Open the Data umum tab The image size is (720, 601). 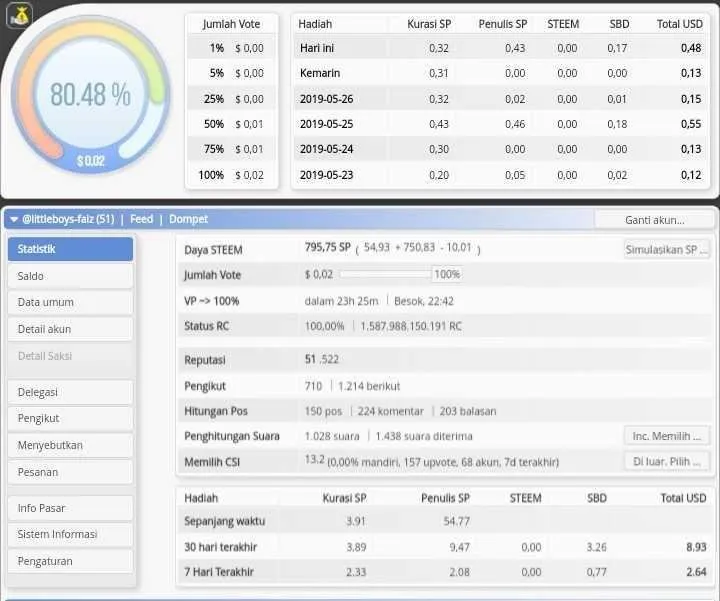pos(70,302)
